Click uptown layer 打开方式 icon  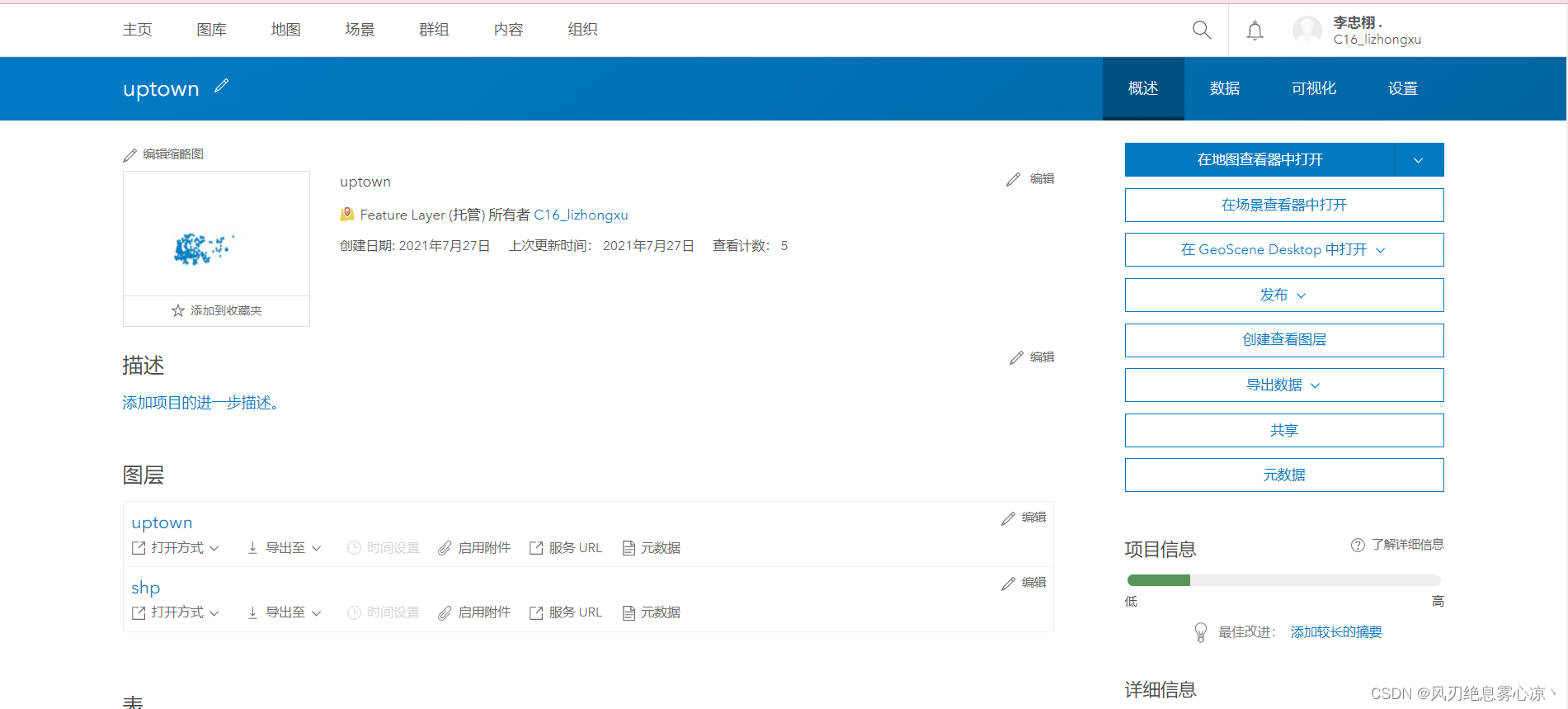point(139,548)
